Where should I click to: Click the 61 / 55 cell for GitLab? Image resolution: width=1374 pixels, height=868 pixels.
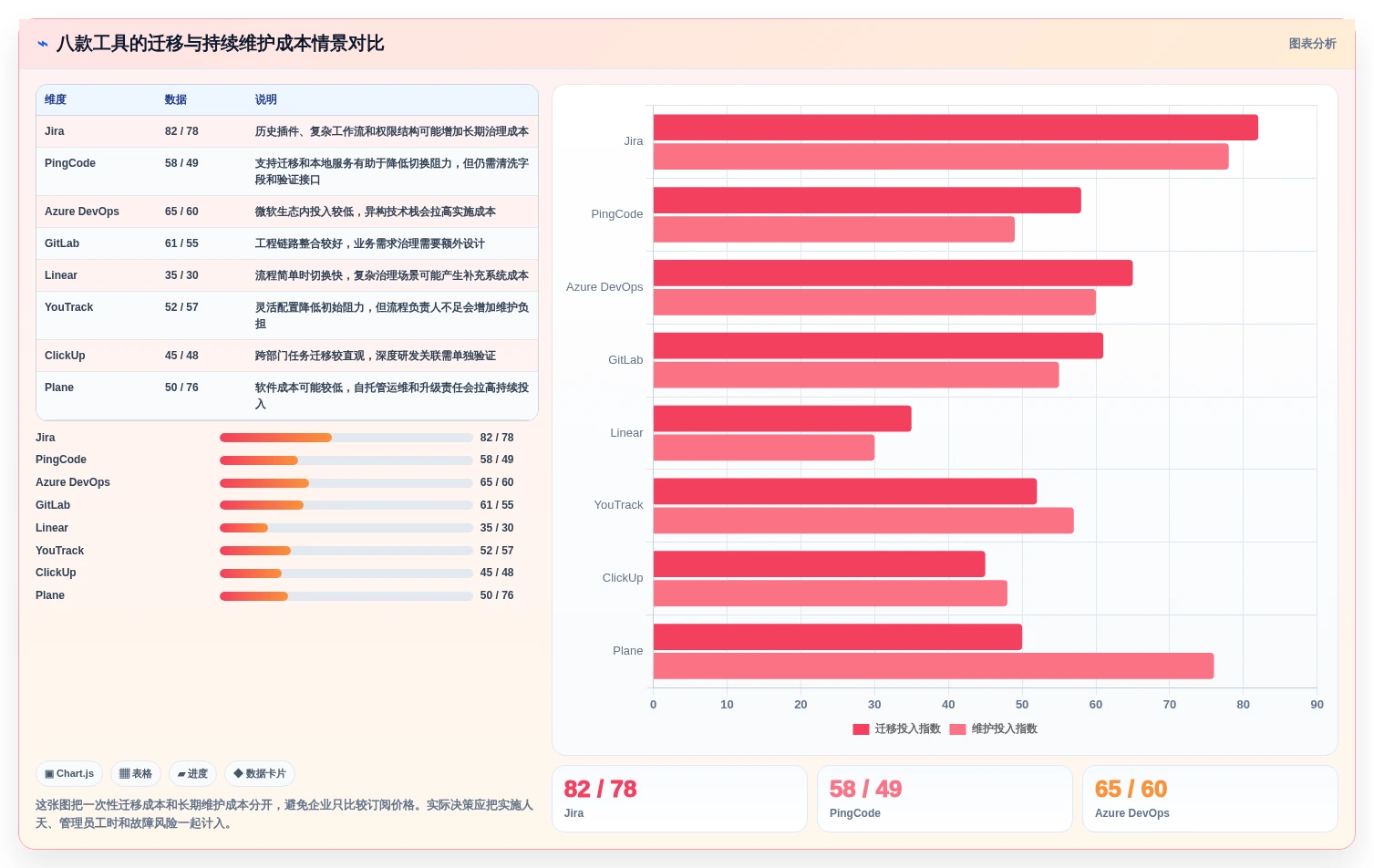click(181, 243)
